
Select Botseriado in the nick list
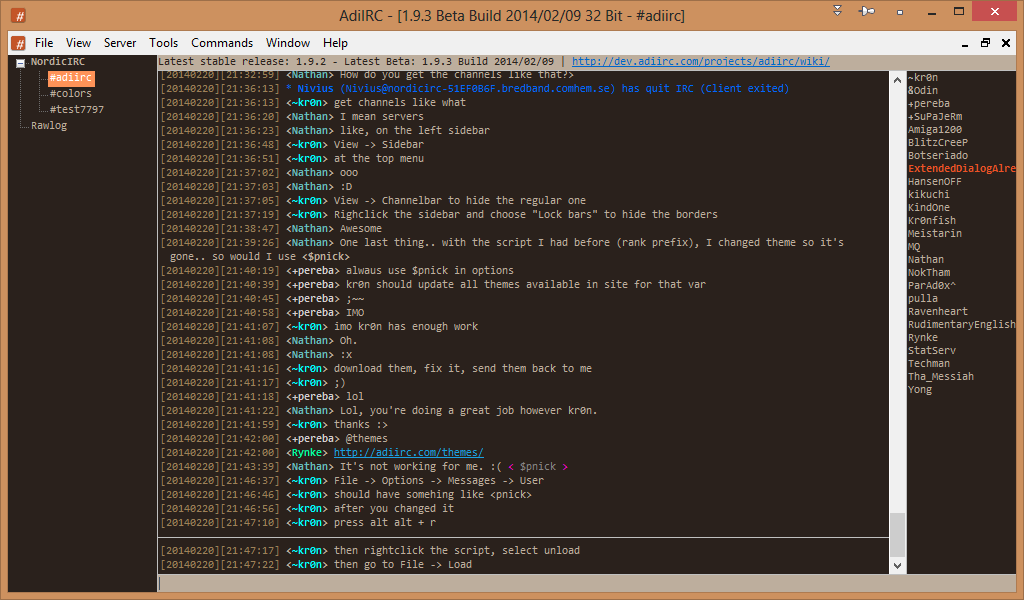click(938, 155)
